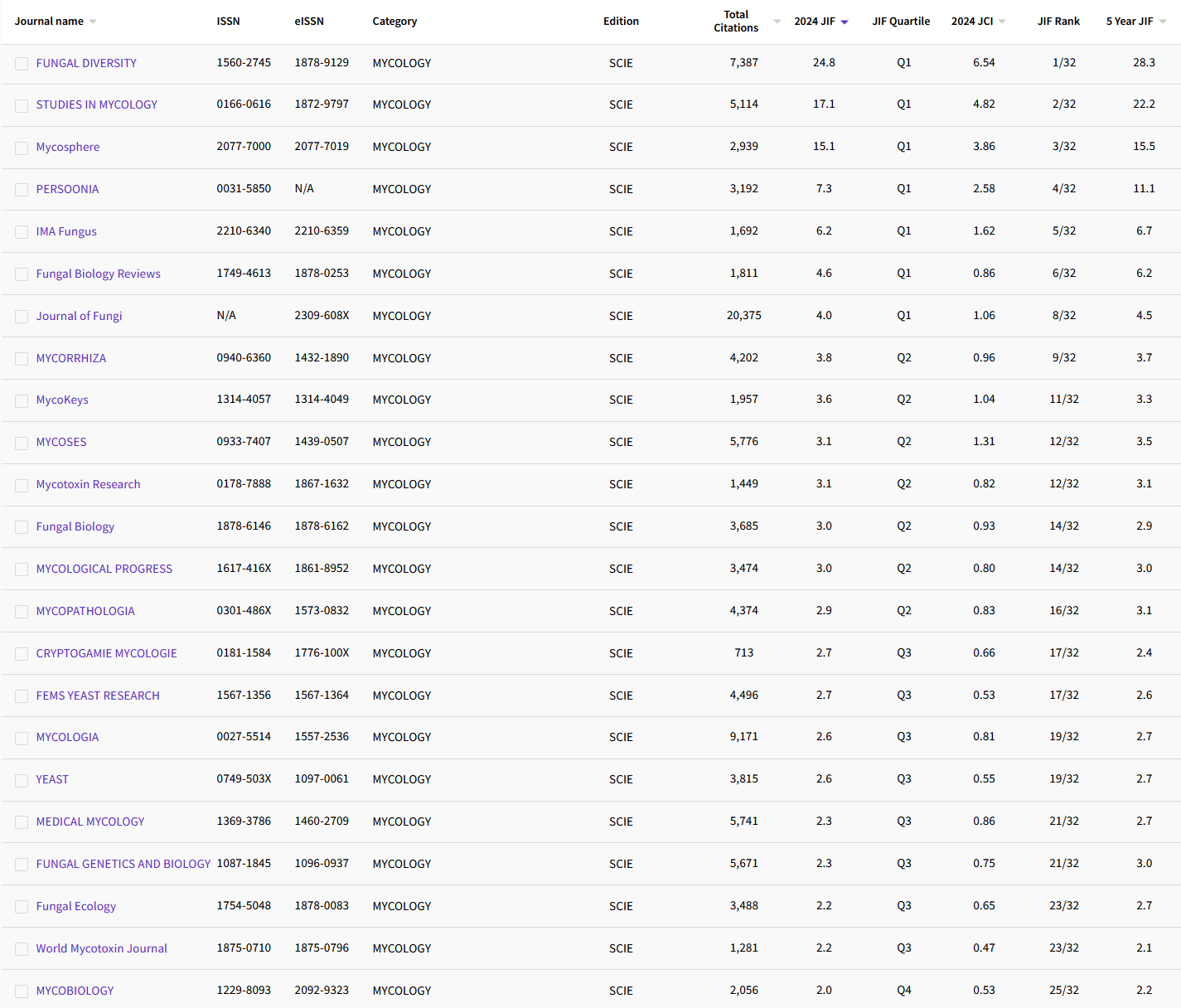This screenshot has width=1181, height=1008.
Task: Select eISSN value 2309-608X
Action: click(322, 315)
